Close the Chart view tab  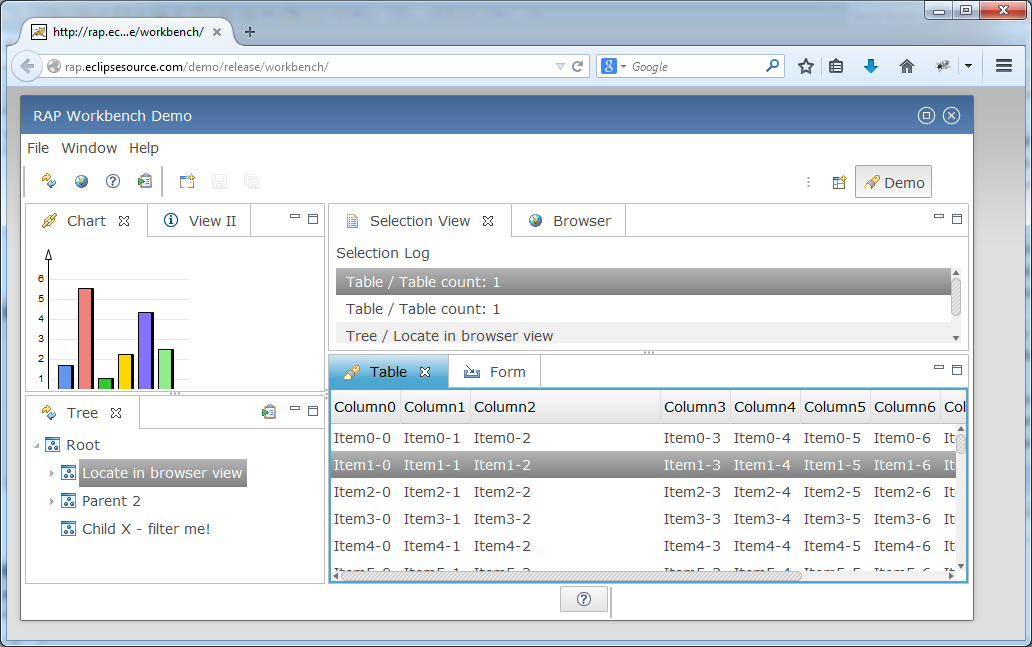click(124, 221)
